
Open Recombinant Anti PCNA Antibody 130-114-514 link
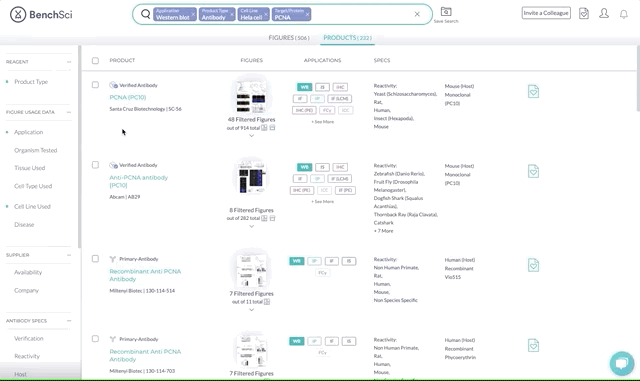click(x=145, y=275)
